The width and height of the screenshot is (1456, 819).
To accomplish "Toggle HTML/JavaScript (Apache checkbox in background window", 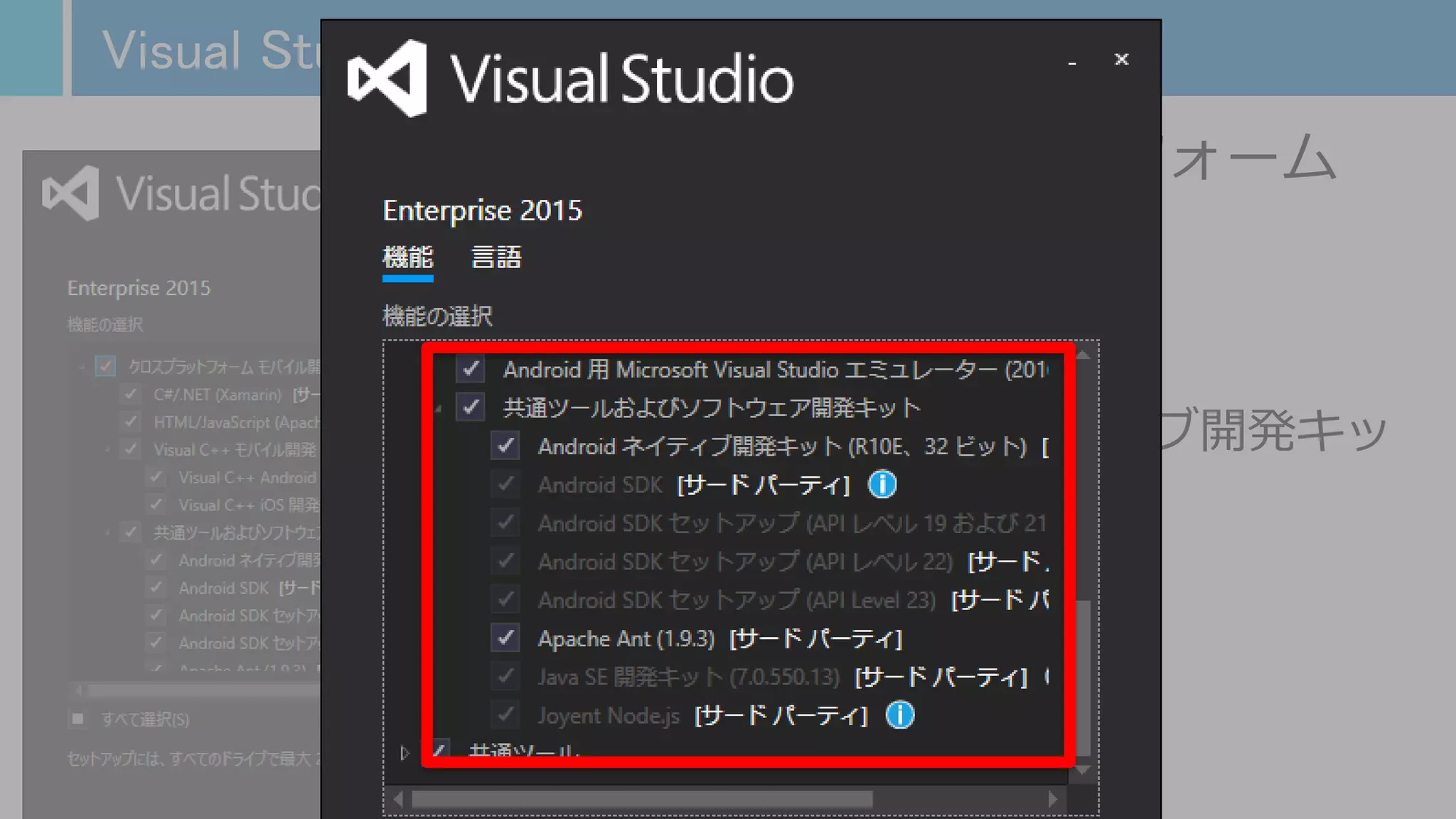I will 131,422.
